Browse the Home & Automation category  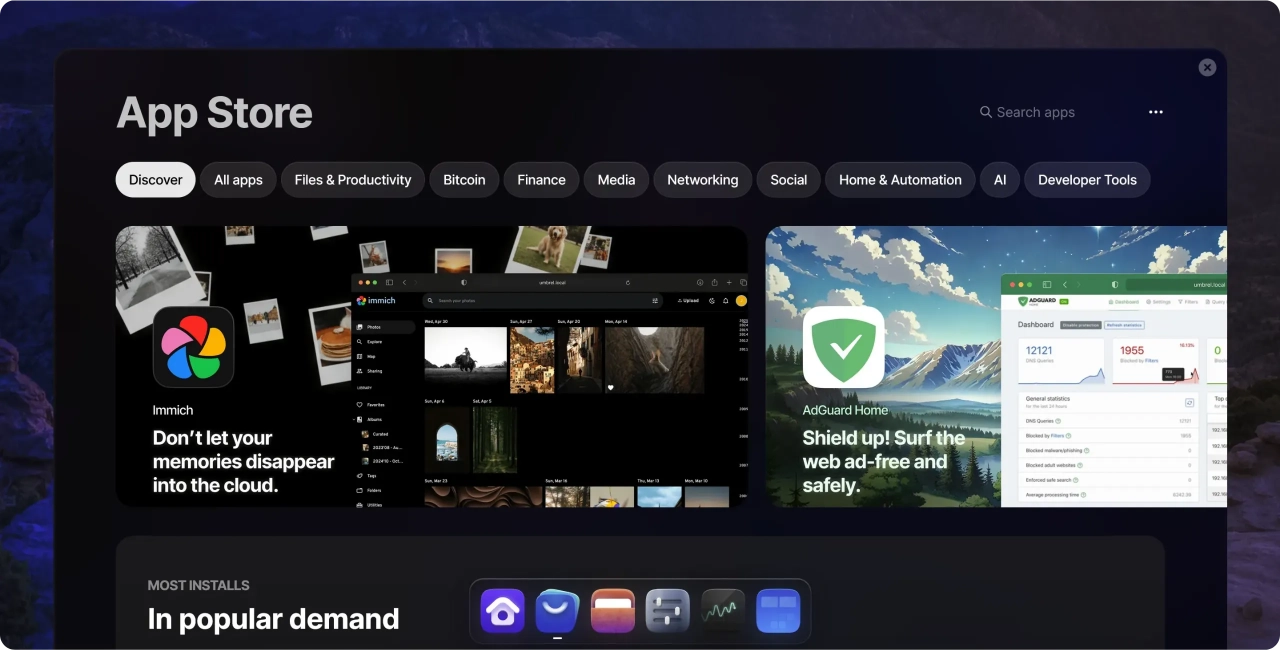tap(900, 180)
